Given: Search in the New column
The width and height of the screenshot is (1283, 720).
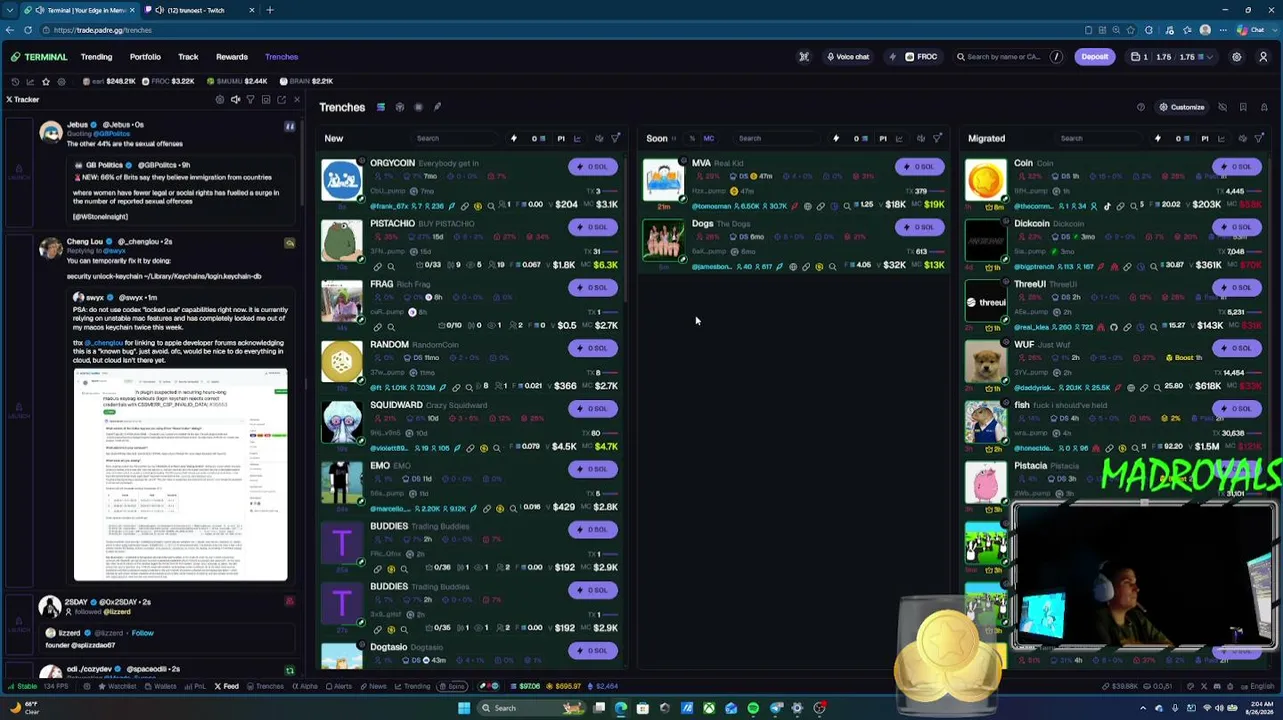Looking at the screenshot, I should point(455,139).
